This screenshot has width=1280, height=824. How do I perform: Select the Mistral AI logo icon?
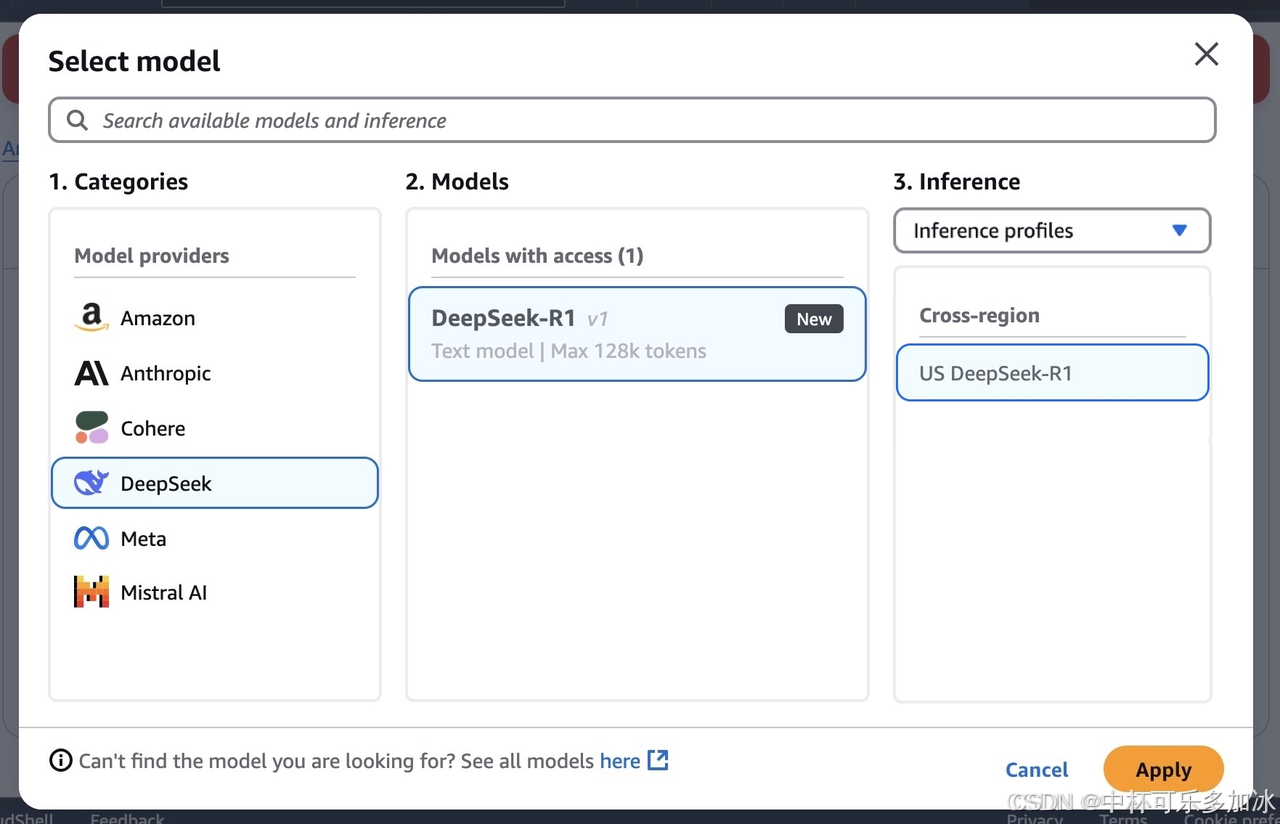click(91, 592)
